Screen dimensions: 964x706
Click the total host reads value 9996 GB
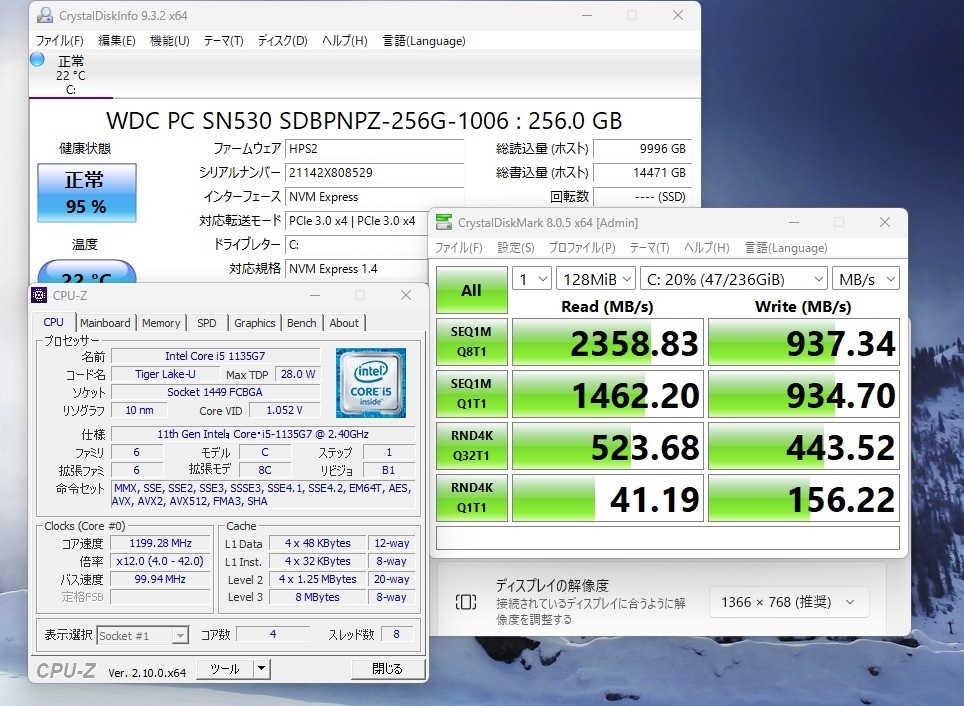(642, 149)
